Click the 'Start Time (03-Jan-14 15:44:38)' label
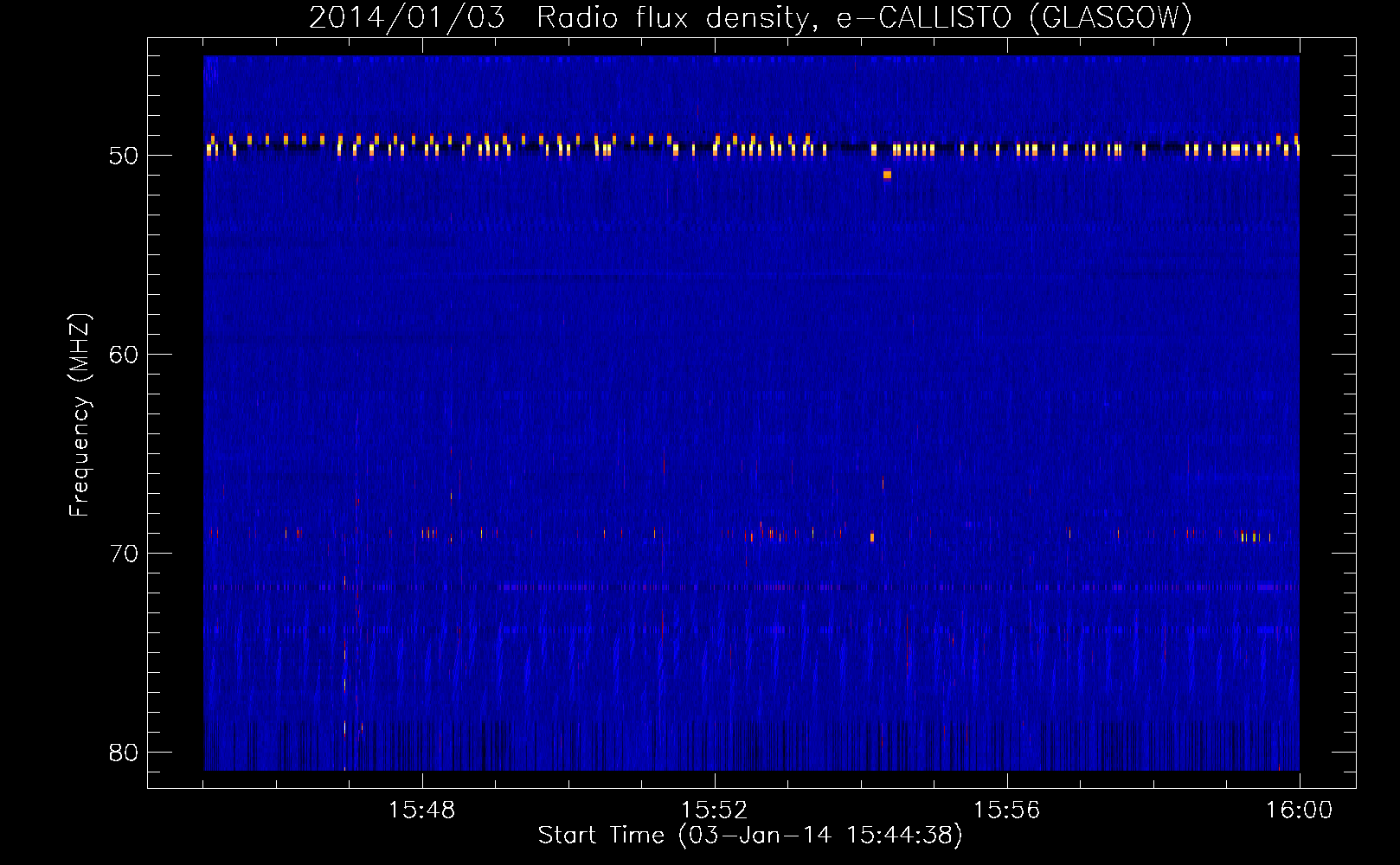The height and width of the screenshot is (865, 1400). (x=750, y=836)
